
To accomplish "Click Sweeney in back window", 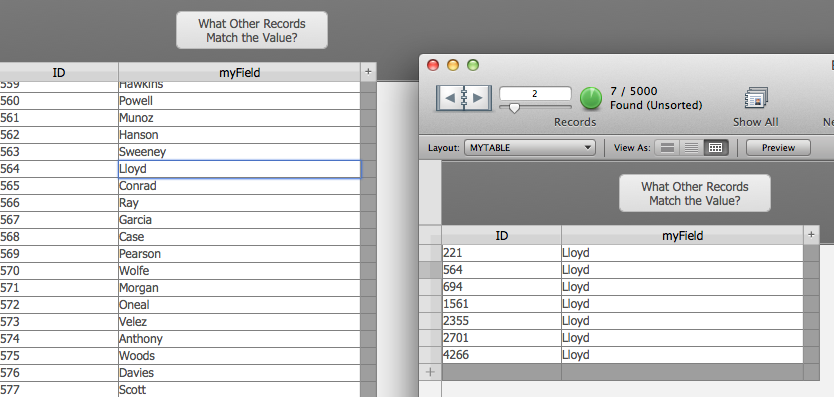I will pyautogui.click(x=239, y=152).
